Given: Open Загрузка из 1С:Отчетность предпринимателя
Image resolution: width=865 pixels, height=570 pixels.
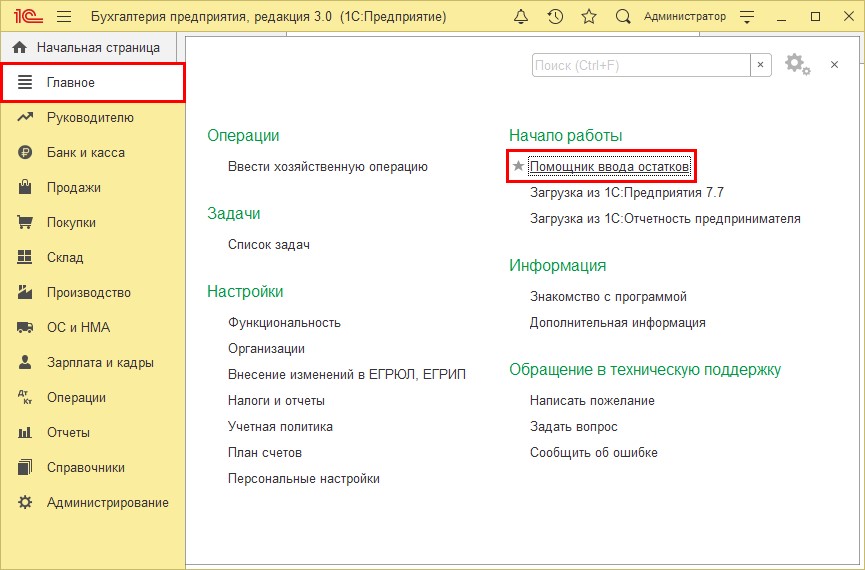Looking at the screenshot, I should (x=665, y=219).
